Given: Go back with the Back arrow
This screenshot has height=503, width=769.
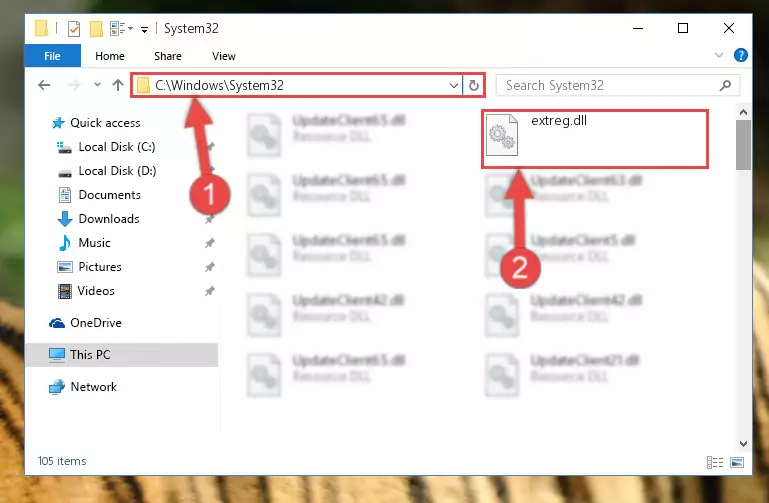Looking at the screenshot, I should (x=44, y=85).
